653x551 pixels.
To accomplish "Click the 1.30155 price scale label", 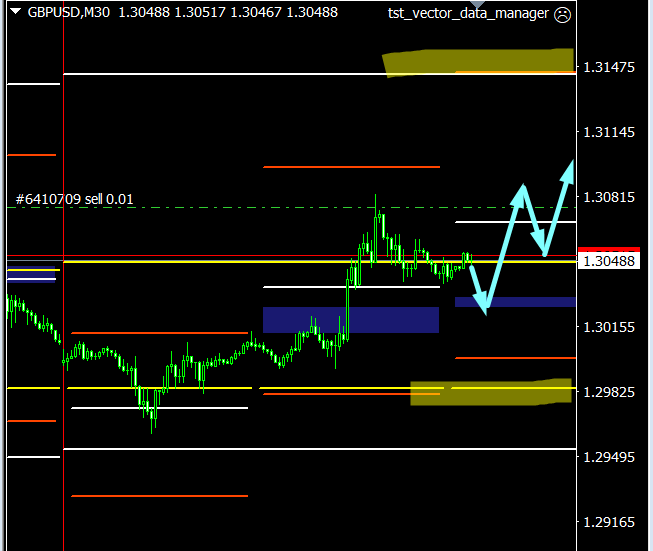I will pyautogui.click(x=609, y=327).
